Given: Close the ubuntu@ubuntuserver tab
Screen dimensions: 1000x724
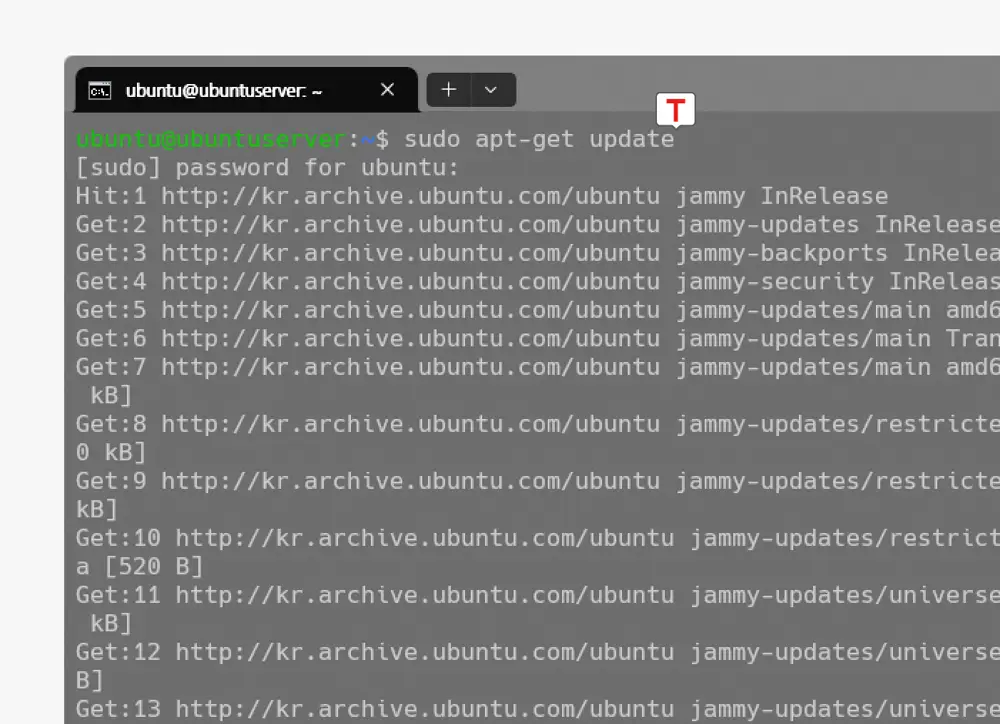Looking at the screenshot, I should coord(388,90).
